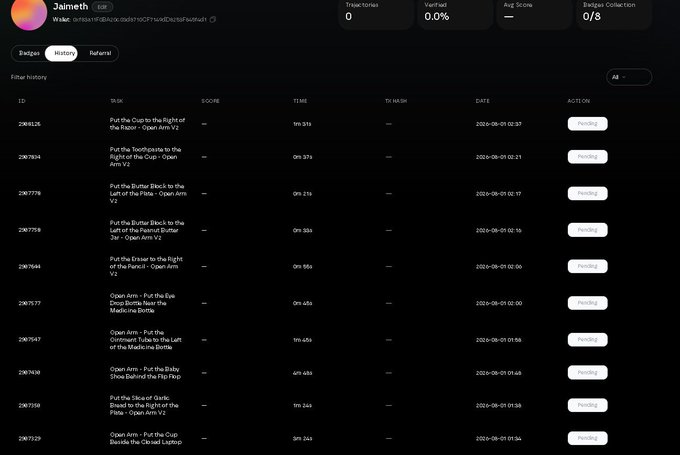Click the SCORE column header
The height and width of the screenshot is (455, 680).
tap(210, 101)
